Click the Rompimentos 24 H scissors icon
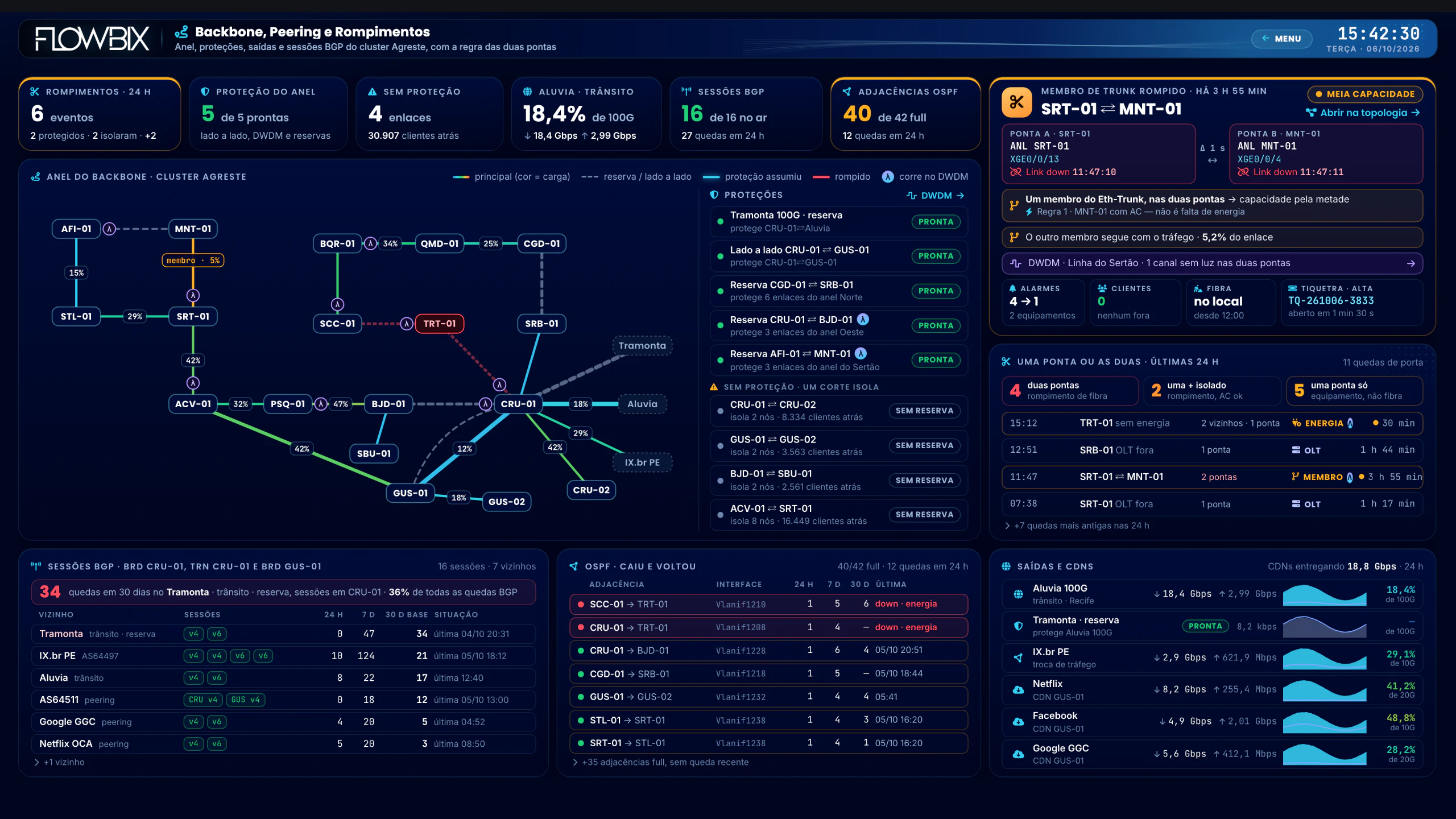Viewport: 1456px width, 819px height. tap(35, 92)
